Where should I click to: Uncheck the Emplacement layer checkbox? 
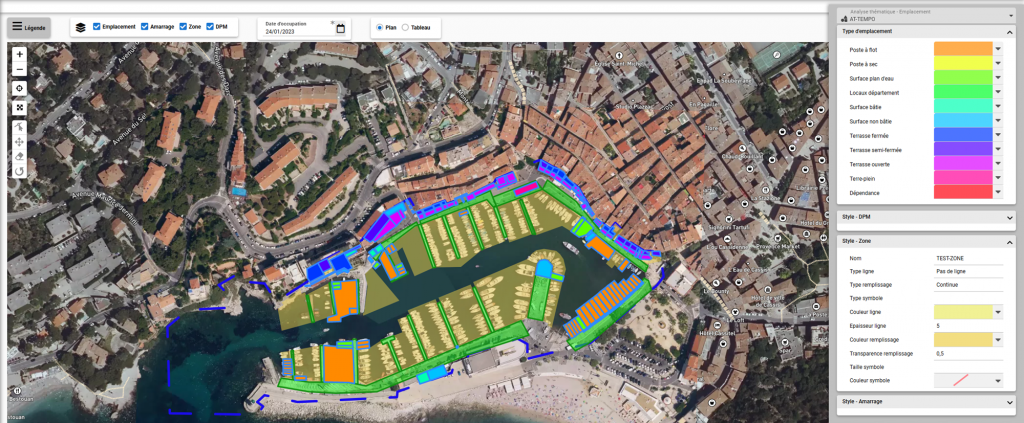click(97, 27)
